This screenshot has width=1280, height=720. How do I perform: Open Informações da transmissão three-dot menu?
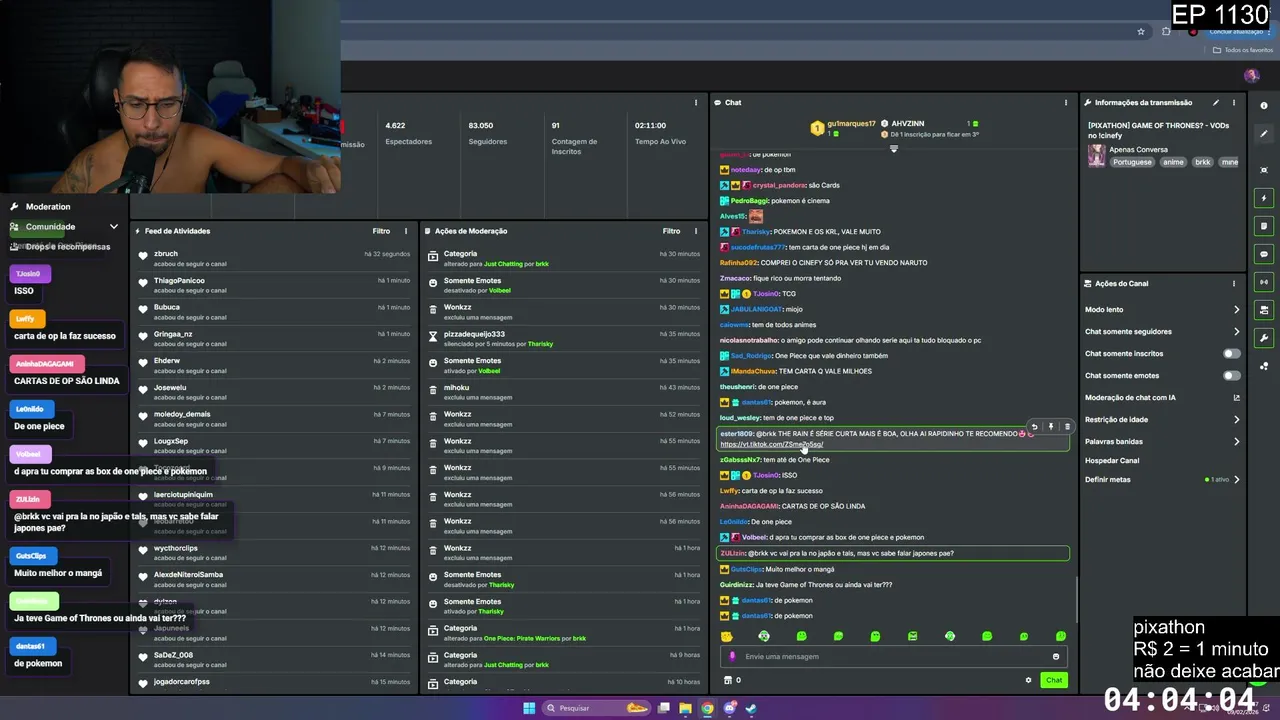(x=1233, y=102)
